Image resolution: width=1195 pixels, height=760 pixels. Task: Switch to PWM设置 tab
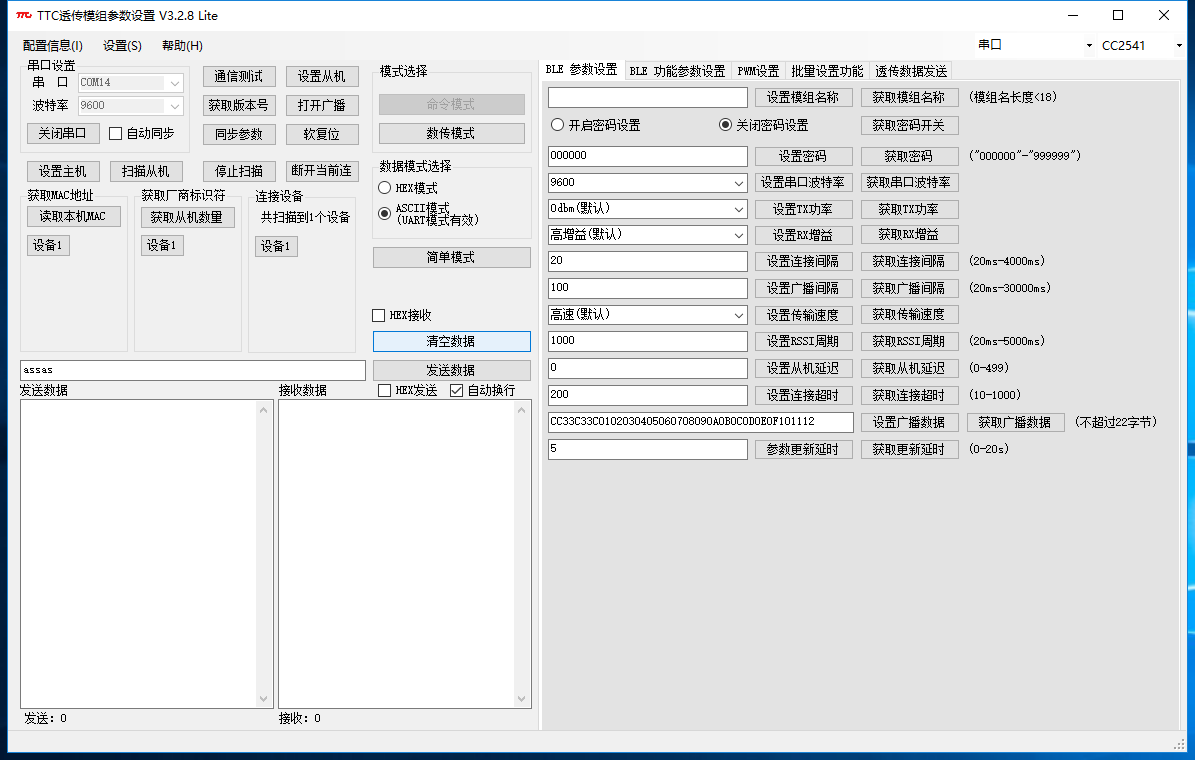(x=758, y=71)
